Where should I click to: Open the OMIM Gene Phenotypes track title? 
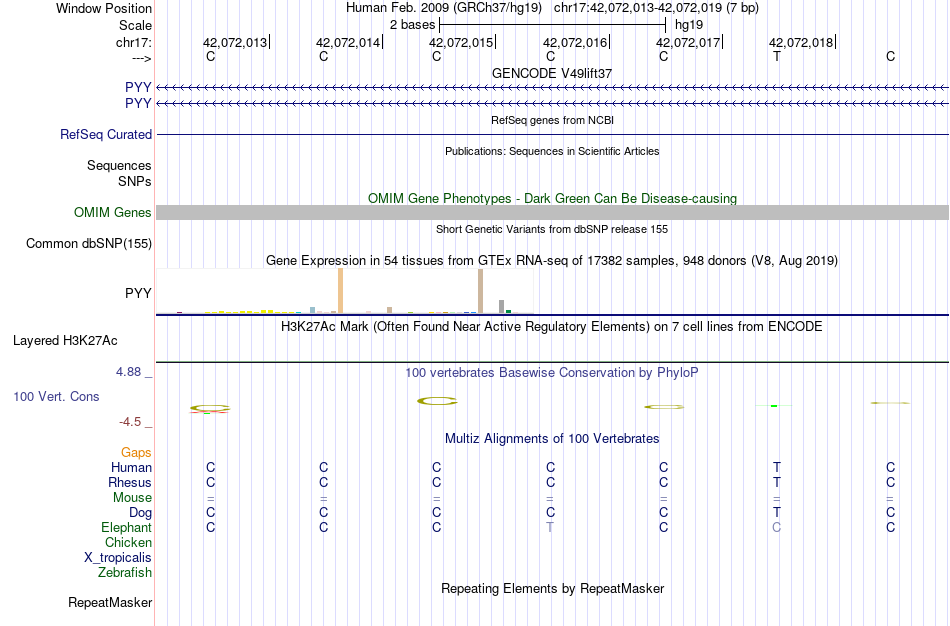tap(552, 198)
